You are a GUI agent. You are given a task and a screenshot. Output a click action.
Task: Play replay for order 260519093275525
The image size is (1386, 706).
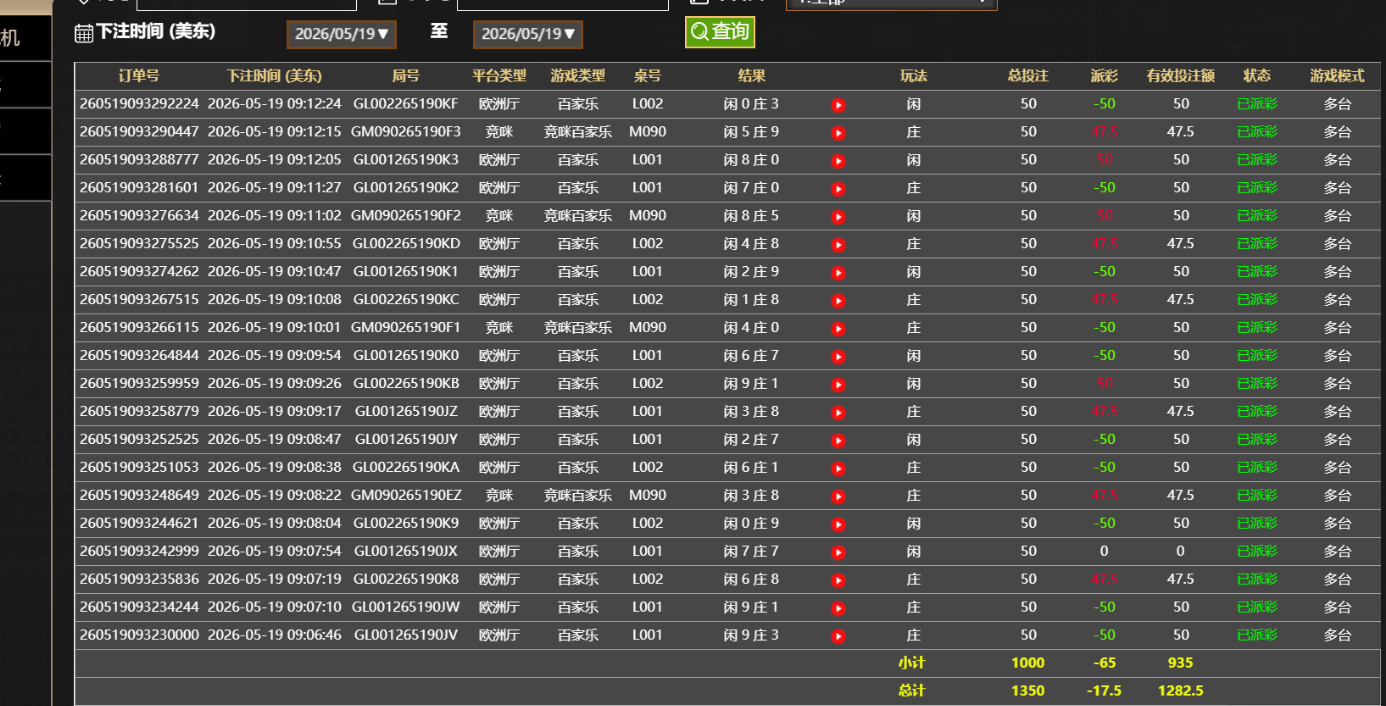[x=838, y=245]
